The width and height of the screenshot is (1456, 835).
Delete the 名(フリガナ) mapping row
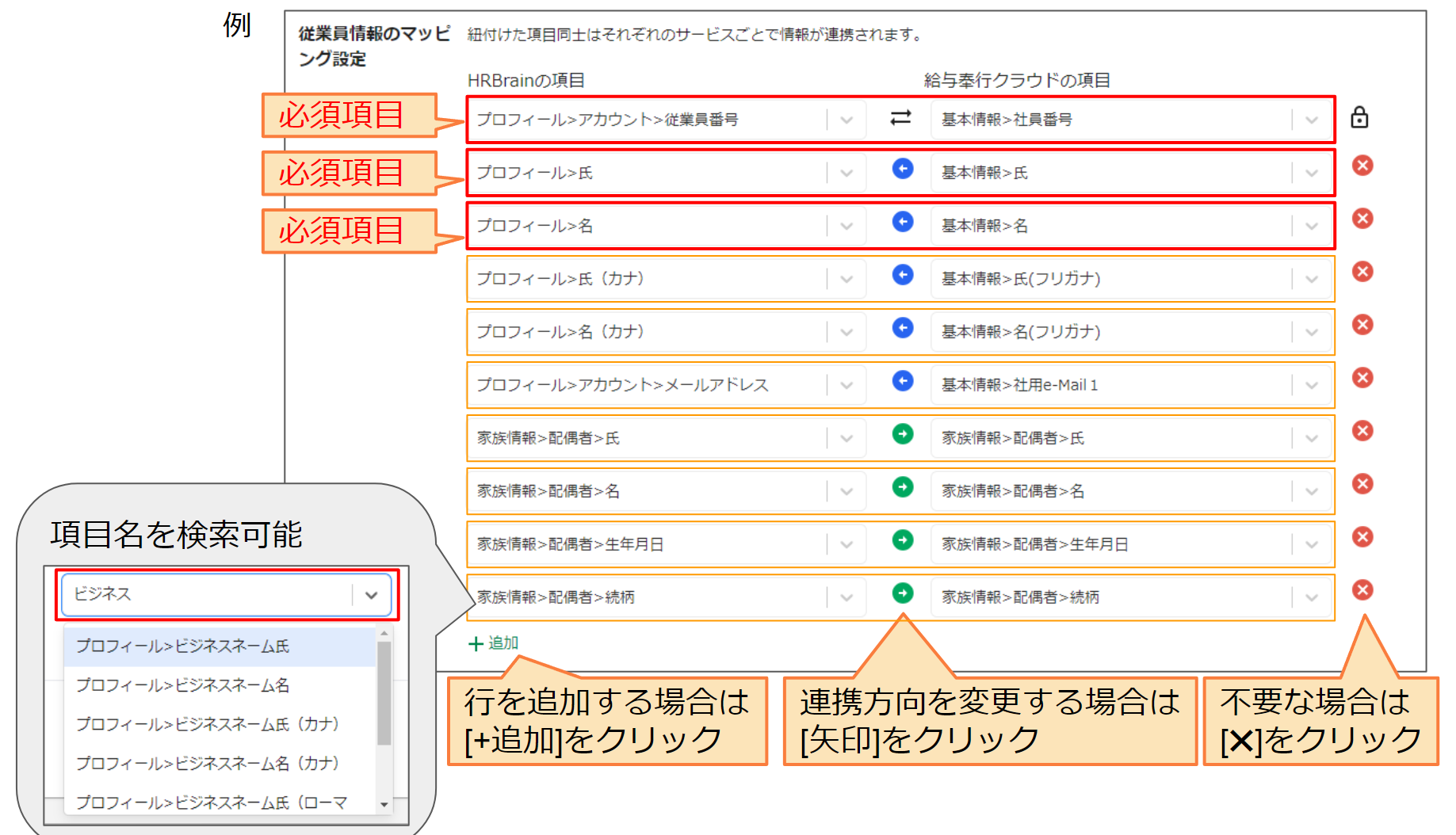(1362, 325)
